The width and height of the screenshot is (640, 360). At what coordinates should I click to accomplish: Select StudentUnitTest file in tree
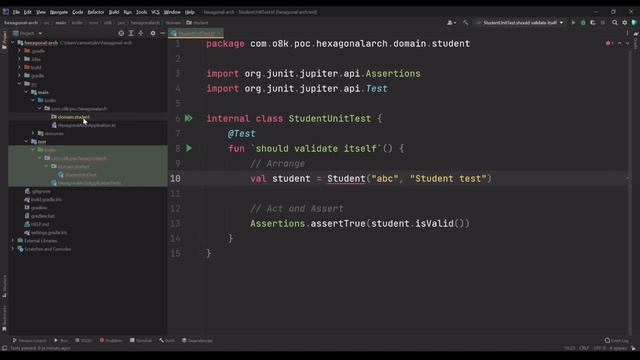pos(80,175)
